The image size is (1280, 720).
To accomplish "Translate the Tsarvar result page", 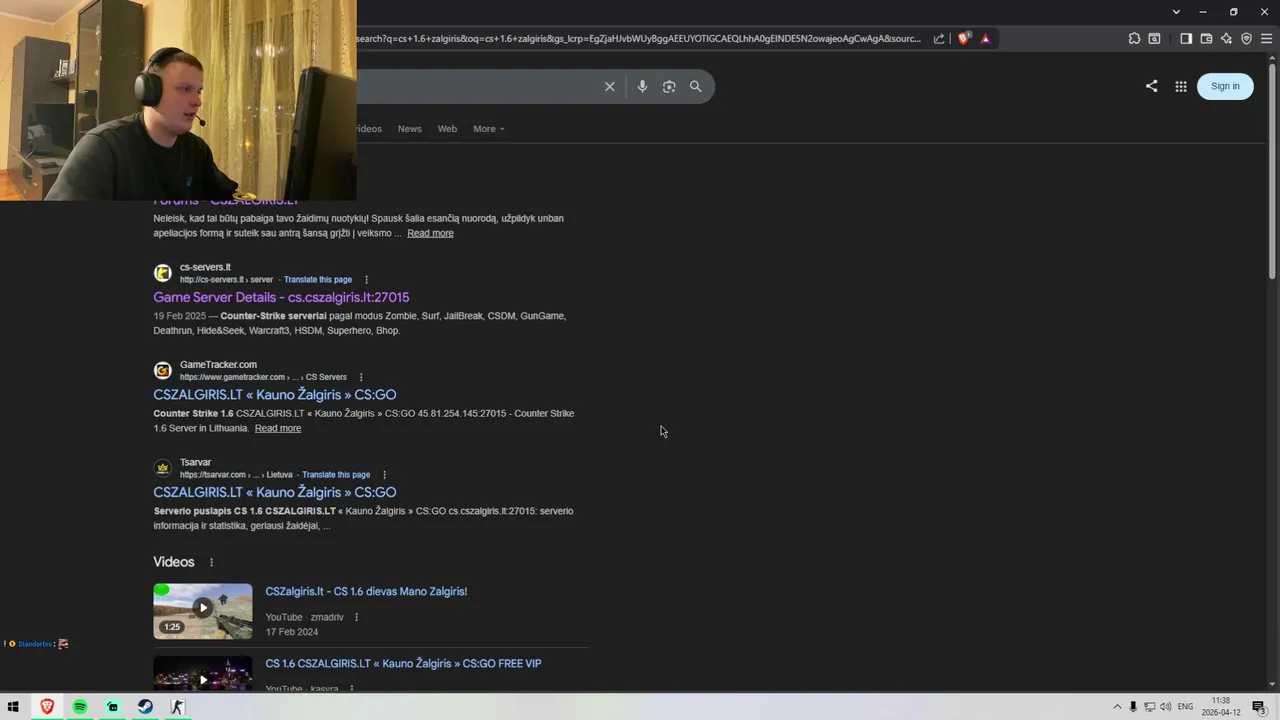I will click(x=336, y=475).
